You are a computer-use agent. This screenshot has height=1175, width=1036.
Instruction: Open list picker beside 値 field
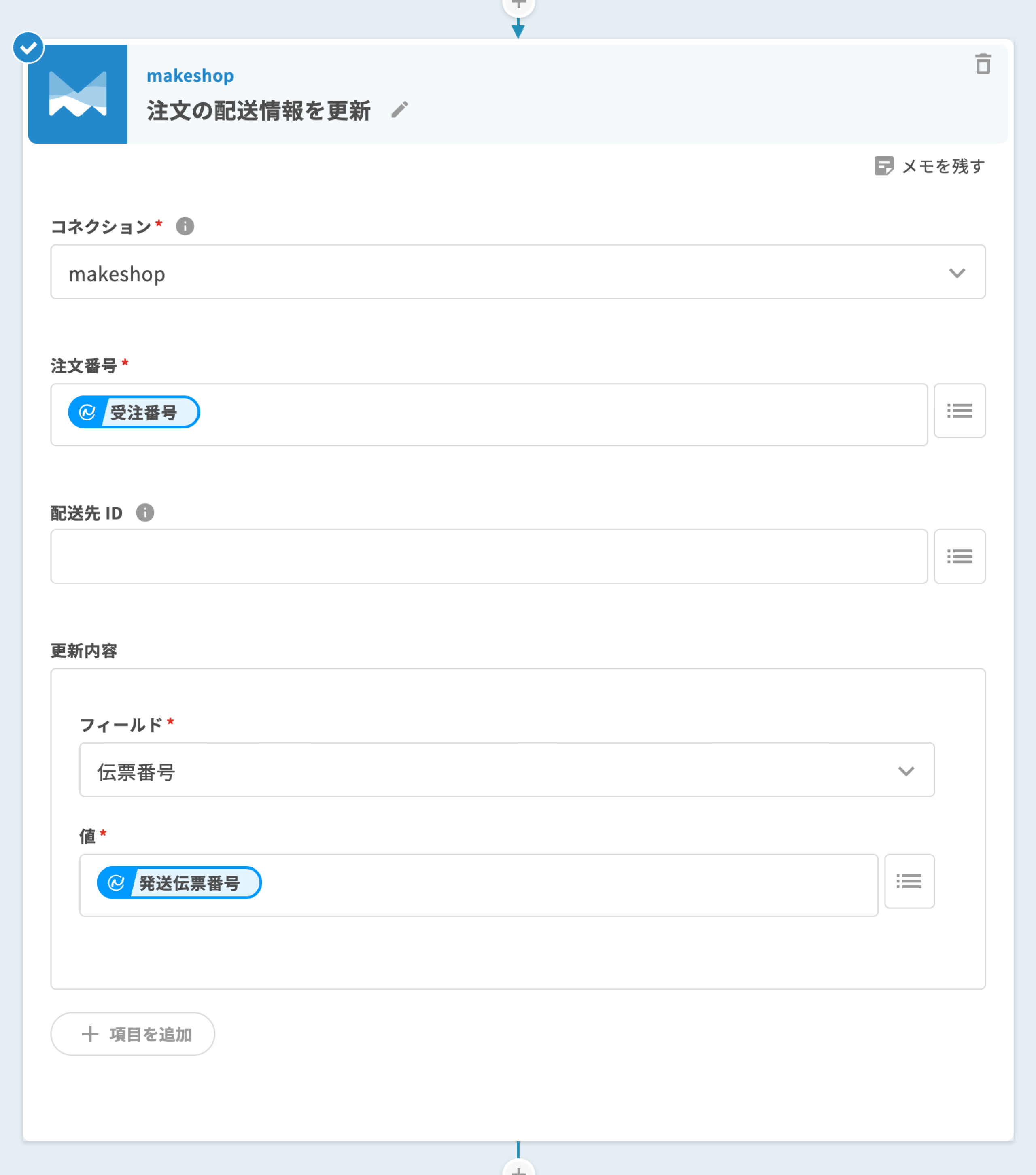coord(909,881)
